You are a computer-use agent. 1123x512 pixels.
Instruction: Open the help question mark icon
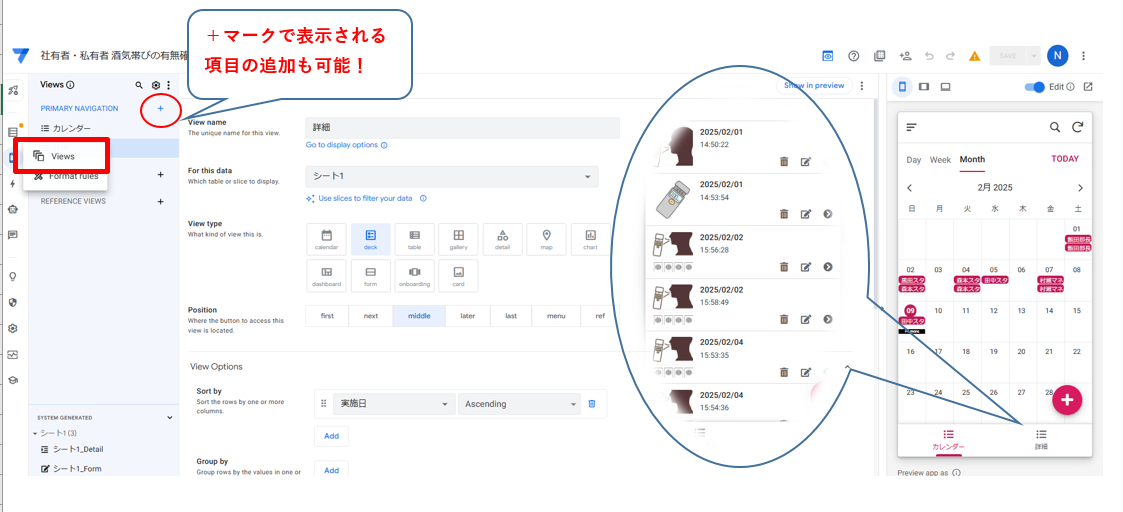click(x=853, y=56)
